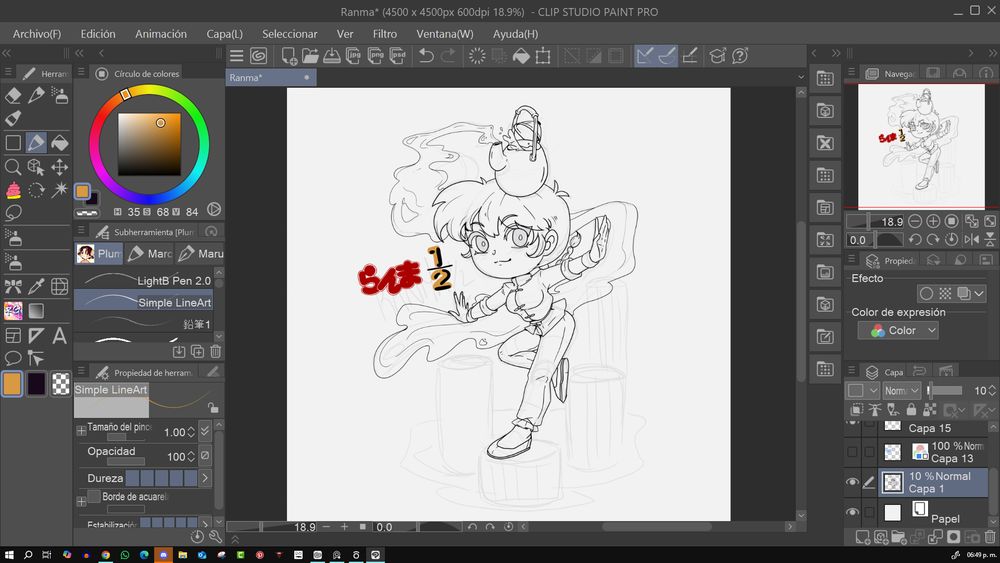Open the Color expression dropdown

(898, 330)
